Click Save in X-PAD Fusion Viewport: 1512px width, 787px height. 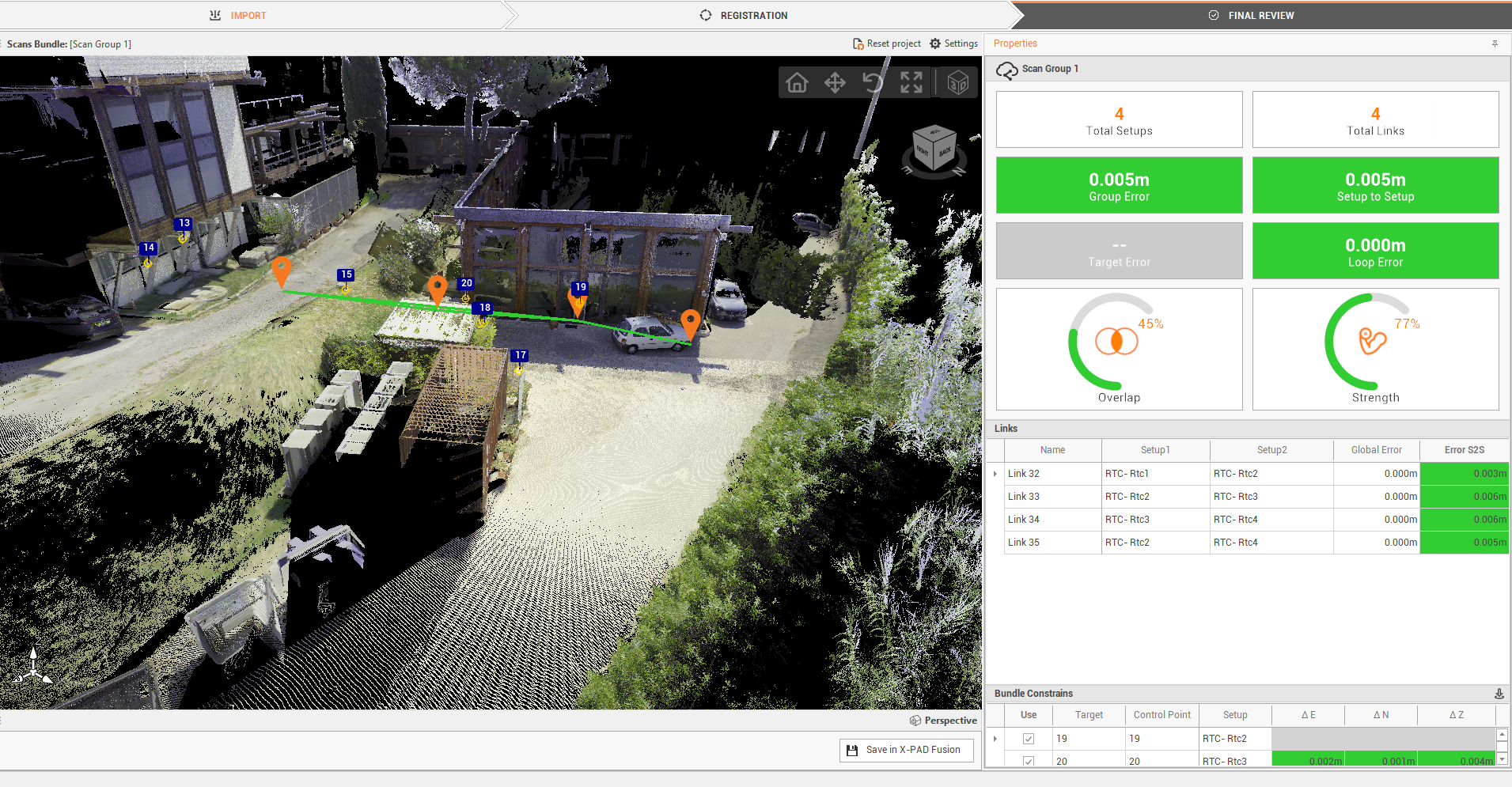pyautogui.click(x=906, y=750)
